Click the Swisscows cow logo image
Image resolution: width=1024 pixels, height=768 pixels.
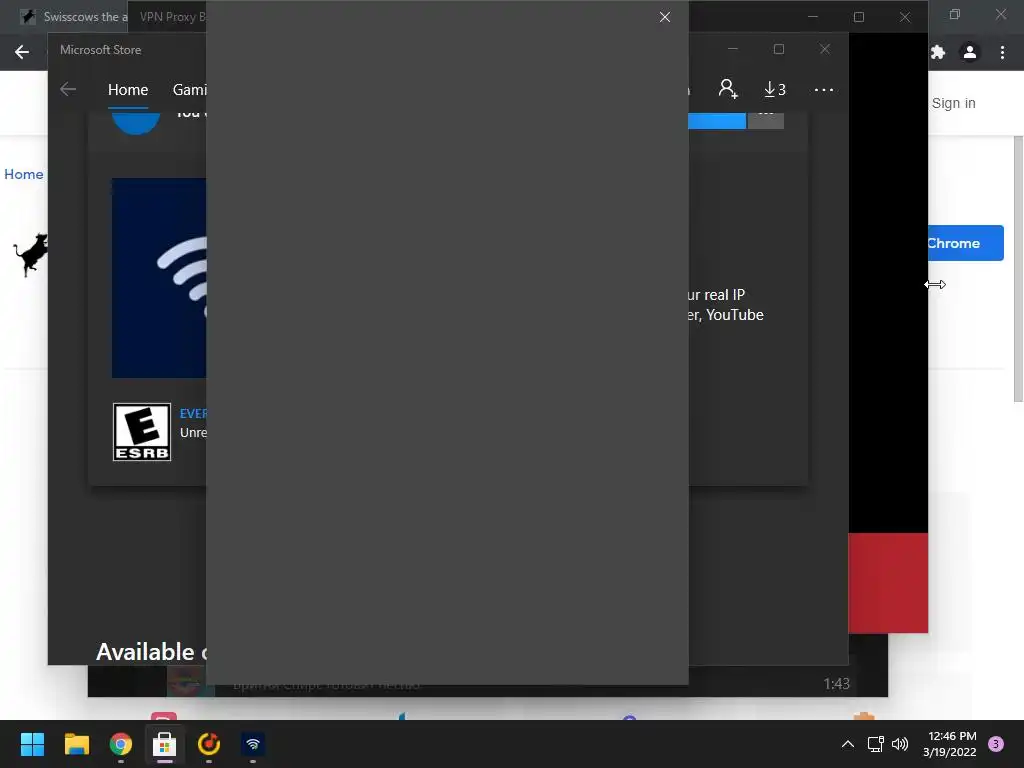point(31,255)
